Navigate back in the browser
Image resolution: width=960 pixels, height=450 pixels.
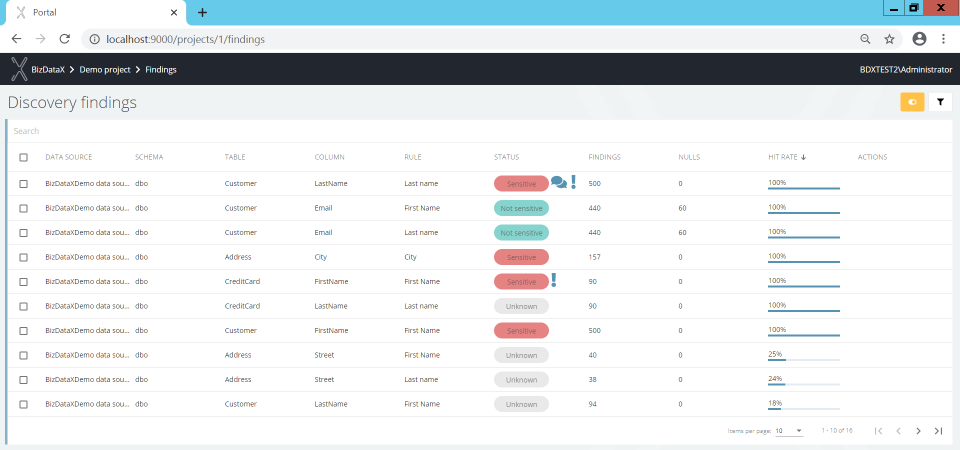17,39
